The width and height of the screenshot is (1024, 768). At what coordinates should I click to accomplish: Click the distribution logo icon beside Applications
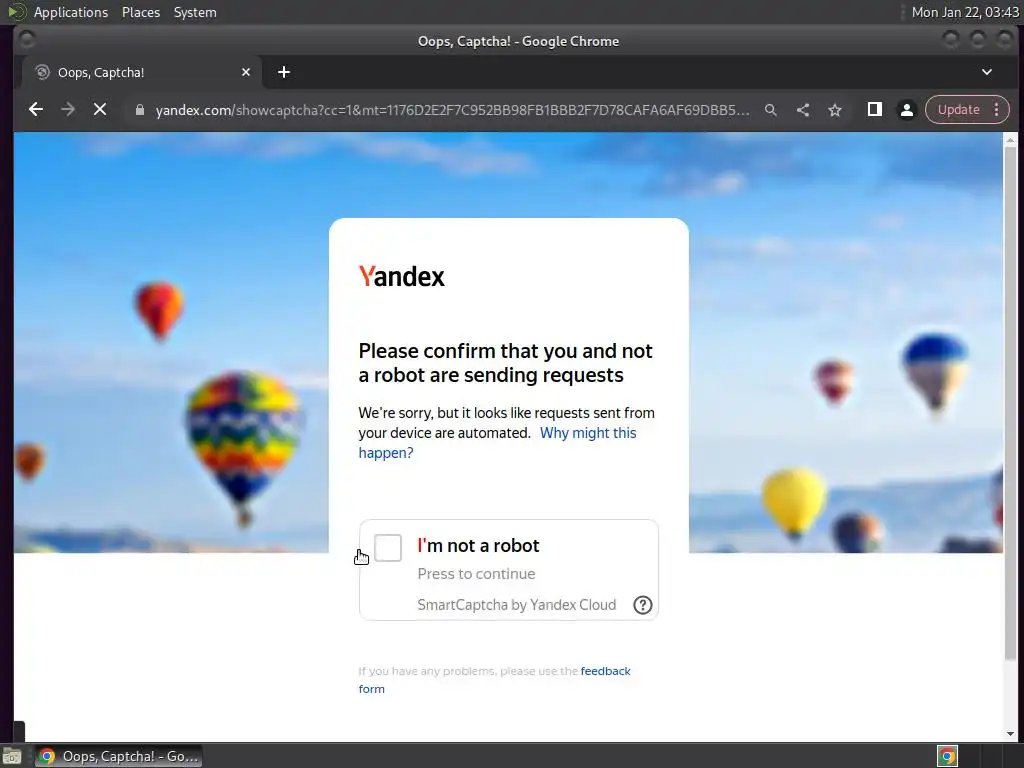tap(17, 12)
